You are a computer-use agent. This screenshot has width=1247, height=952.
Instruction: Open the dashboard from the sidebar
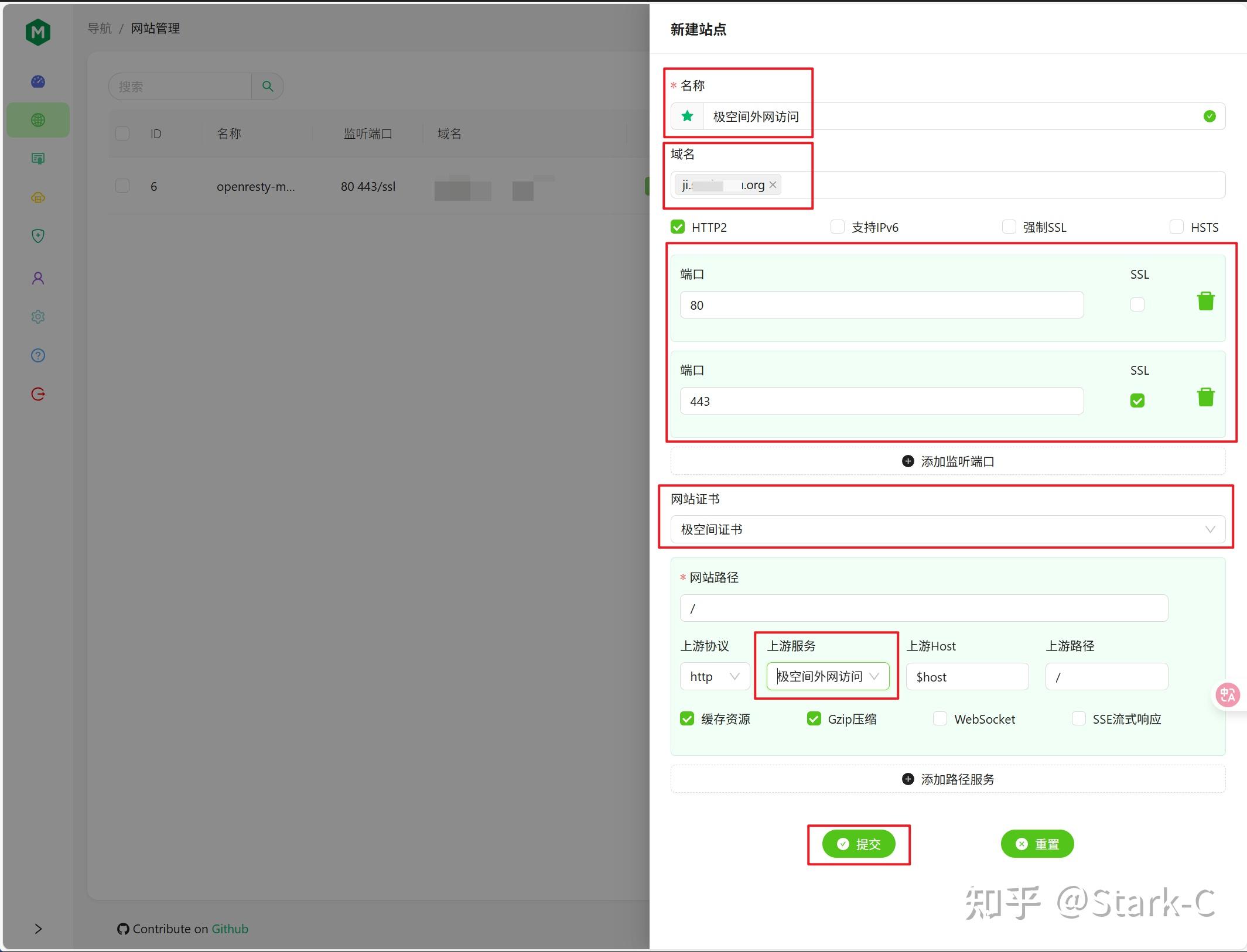tap(37, 82)
